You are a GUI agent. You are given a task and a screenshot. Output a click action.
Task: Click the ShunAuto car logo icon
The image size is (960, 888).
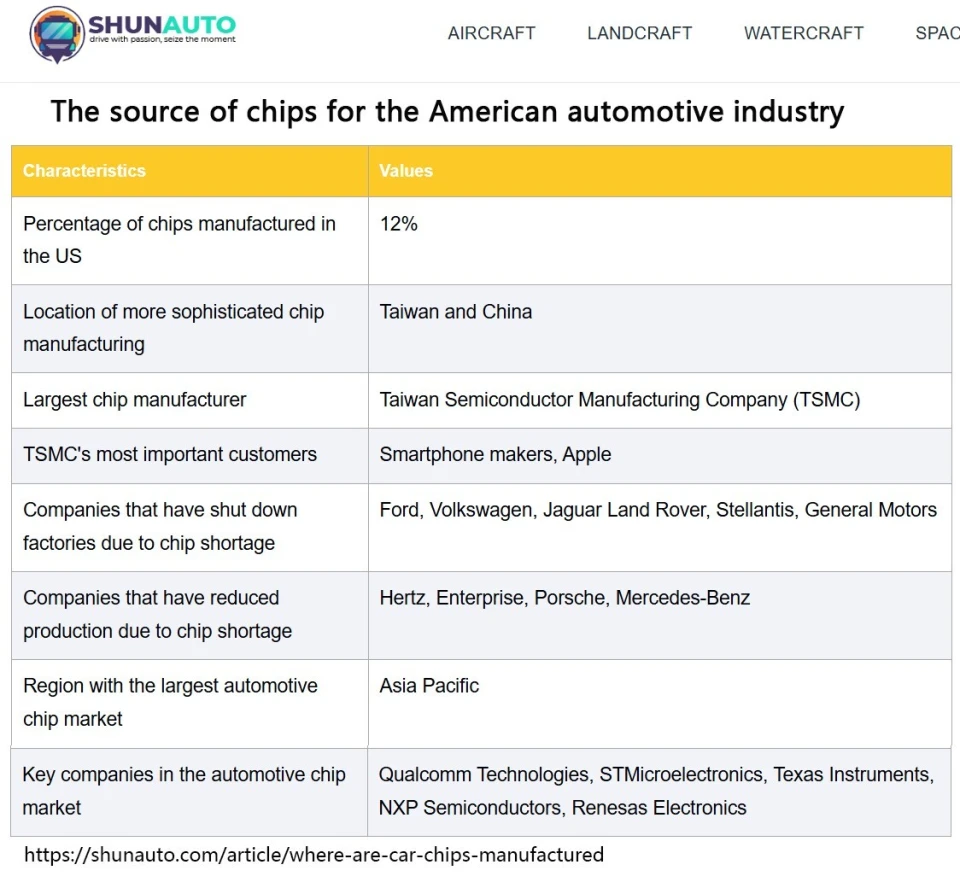coord(57,34)
